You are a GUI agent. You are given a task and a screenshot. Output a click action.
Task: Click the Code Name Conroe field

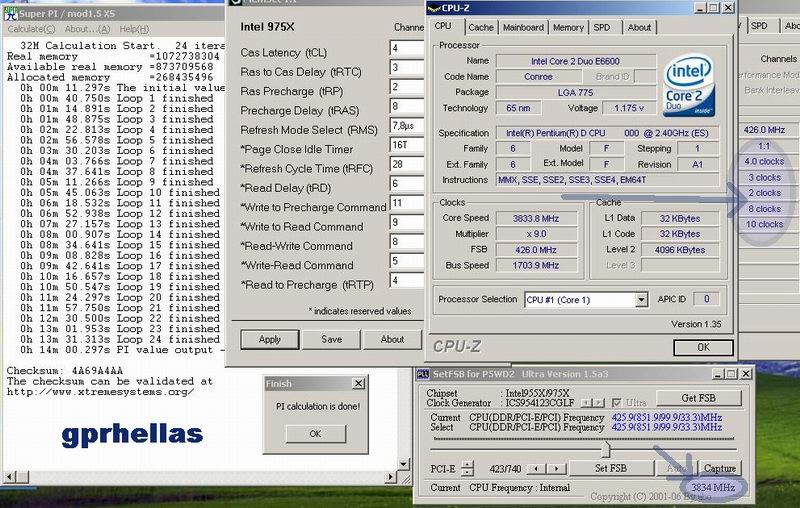[538, 77]
